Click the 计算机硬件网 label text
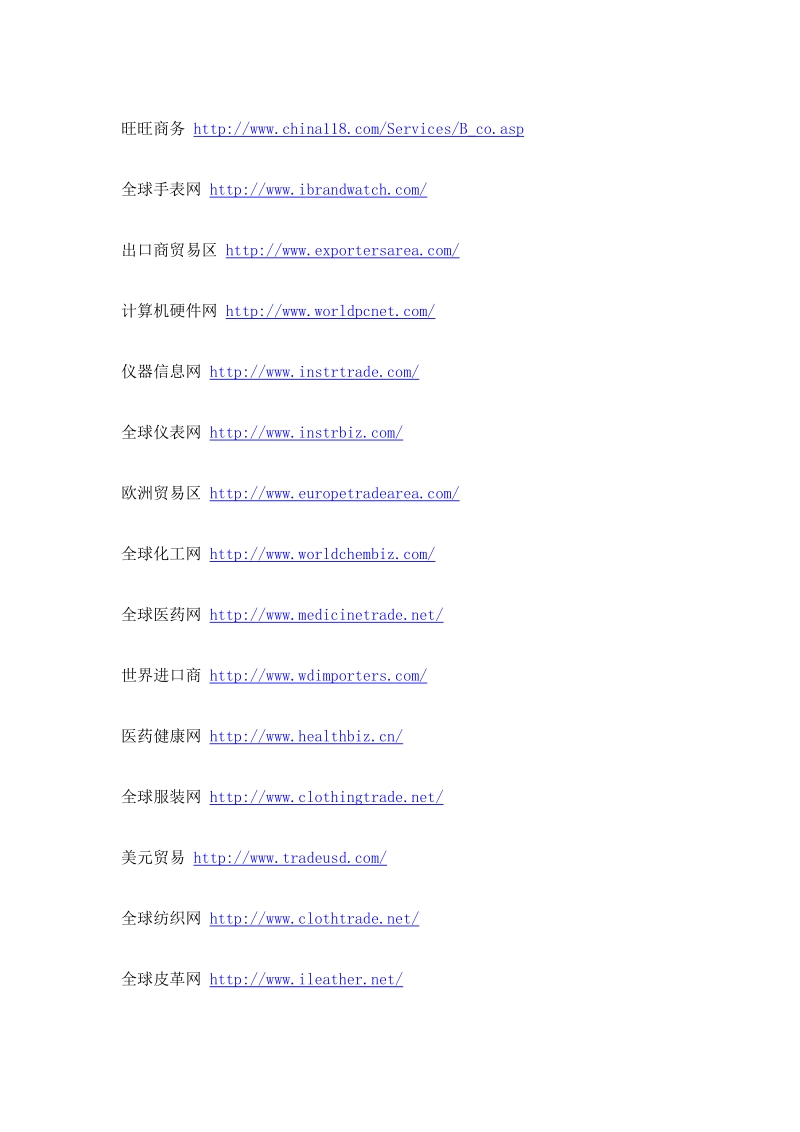This screenshot has height=1132, width=800. [x=169, y=310]
